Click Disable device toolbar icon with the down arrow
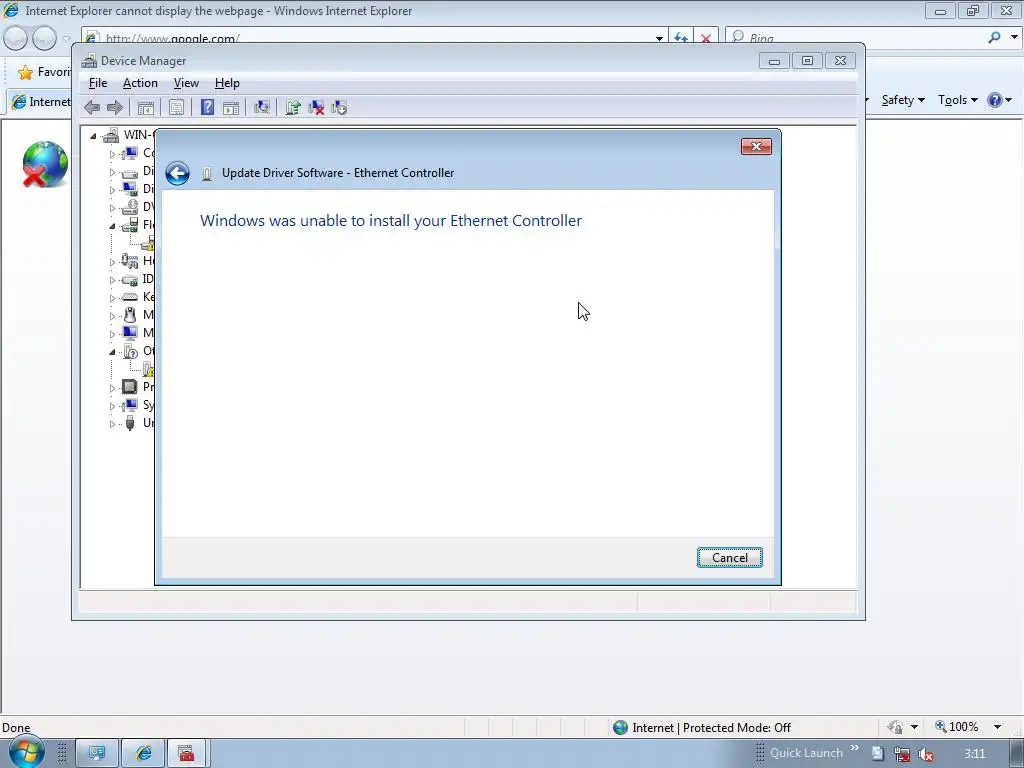 (x=339, y=108)
